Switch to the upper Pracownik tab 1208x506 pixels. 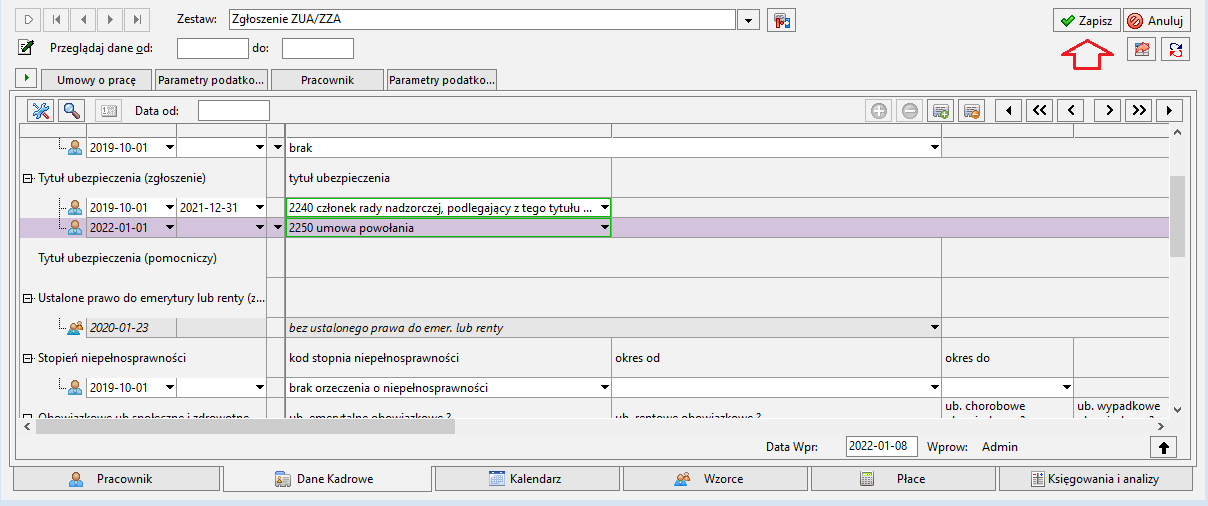(327, 80)
